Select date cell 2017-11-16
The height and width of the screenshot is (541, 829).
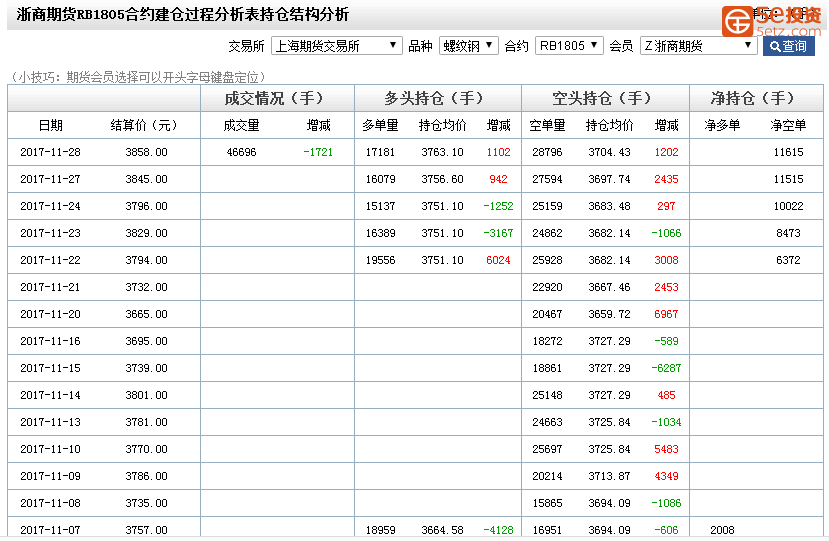(51, 341)
